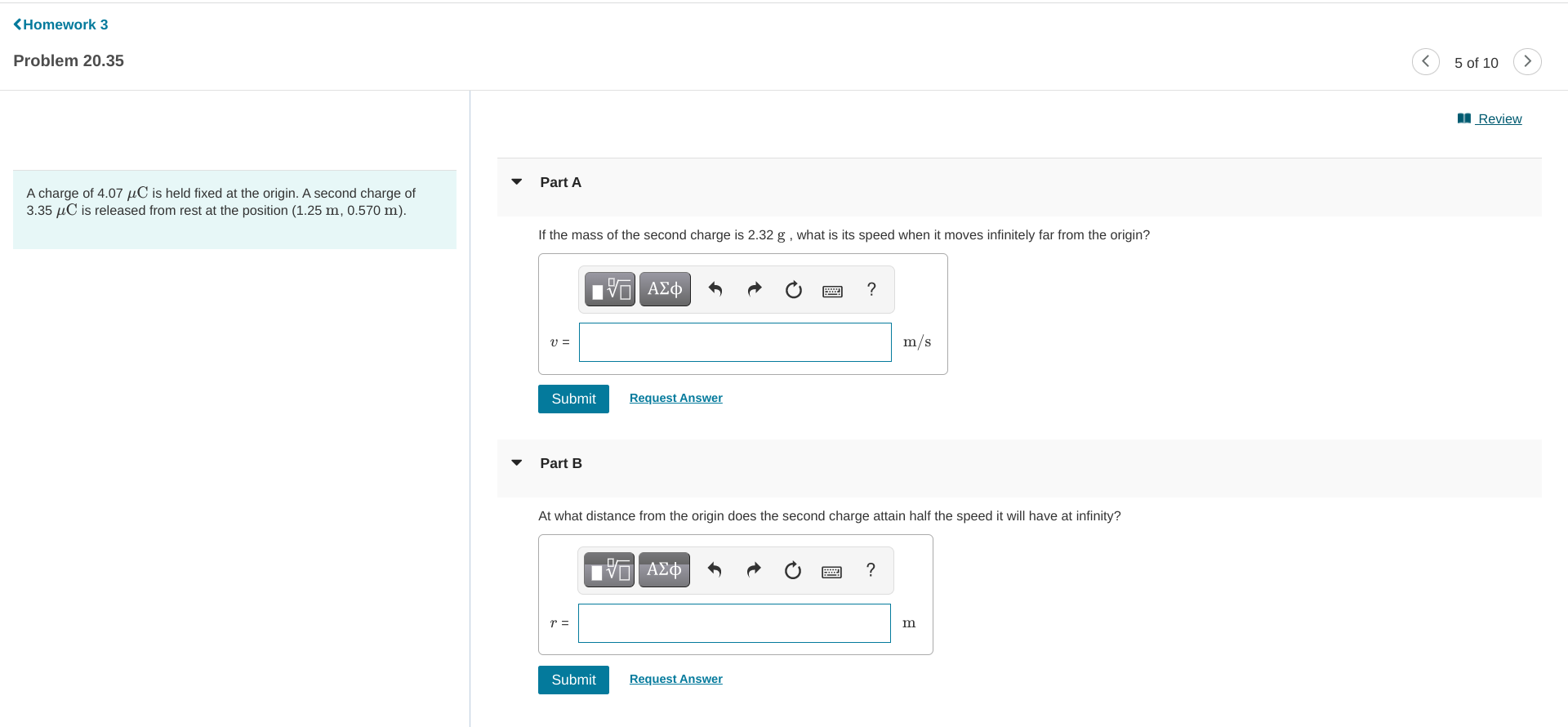The width and height of the screenshot is (1568, 727).
Task: Open the Greek letters ΑΣφ palette in Part B
Action: point(663,569)
